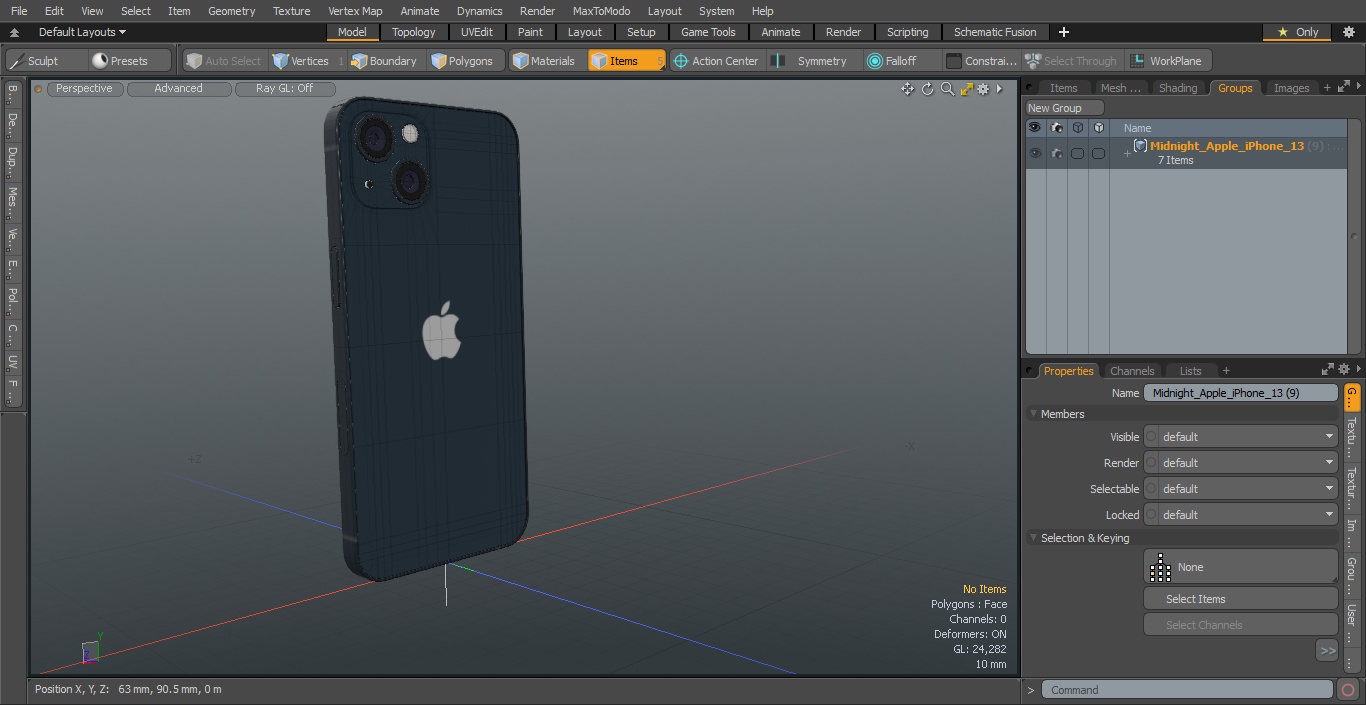The image size is (1366, 705).
Task: Open the Presets browser
Action: pyautogui.click(x=130, y=61)
